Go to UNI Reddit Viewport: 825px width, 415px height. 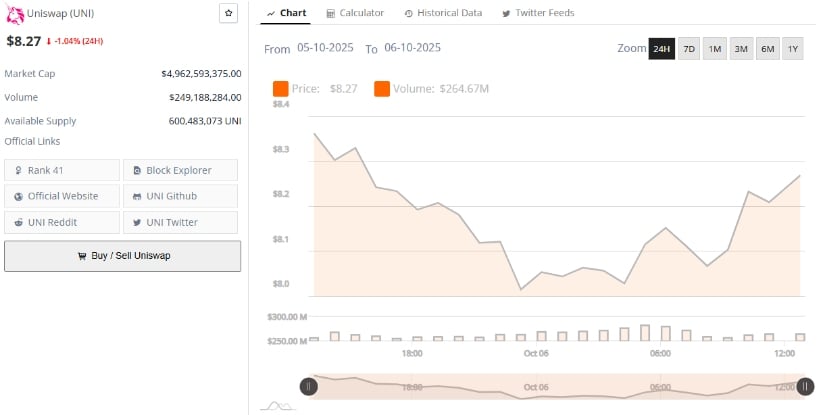(x=62, y=222)
